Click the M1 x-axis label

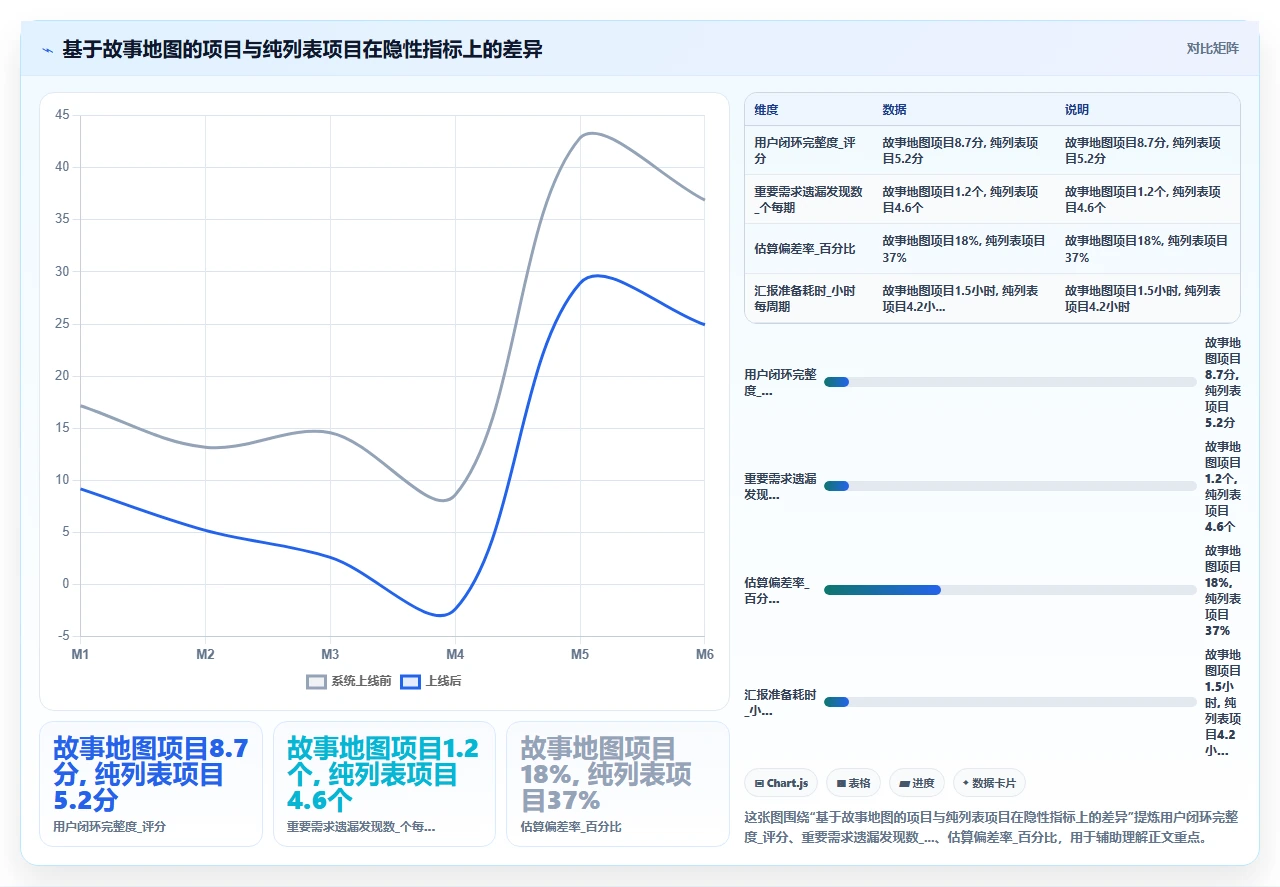(x=80, y=654)
